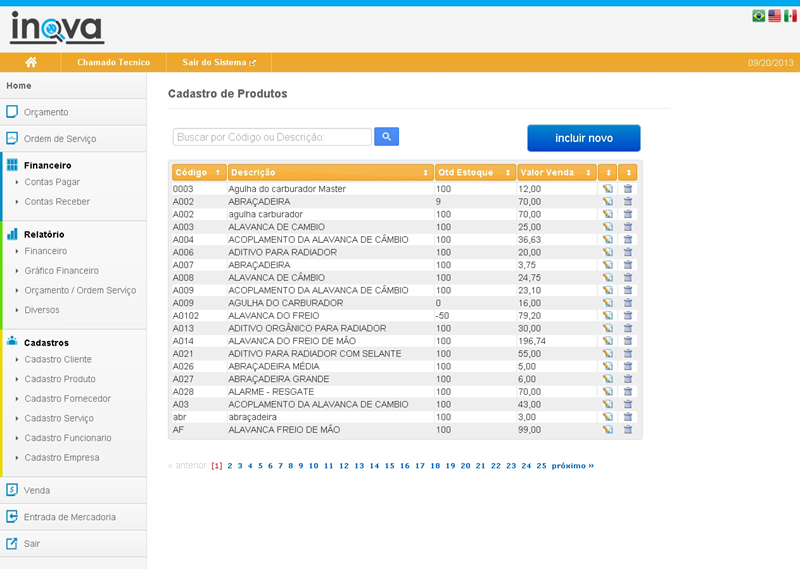The height and width of the screenshot is (569, 800).
Task: Click the home icon in orange navbar
Action: 31,62
